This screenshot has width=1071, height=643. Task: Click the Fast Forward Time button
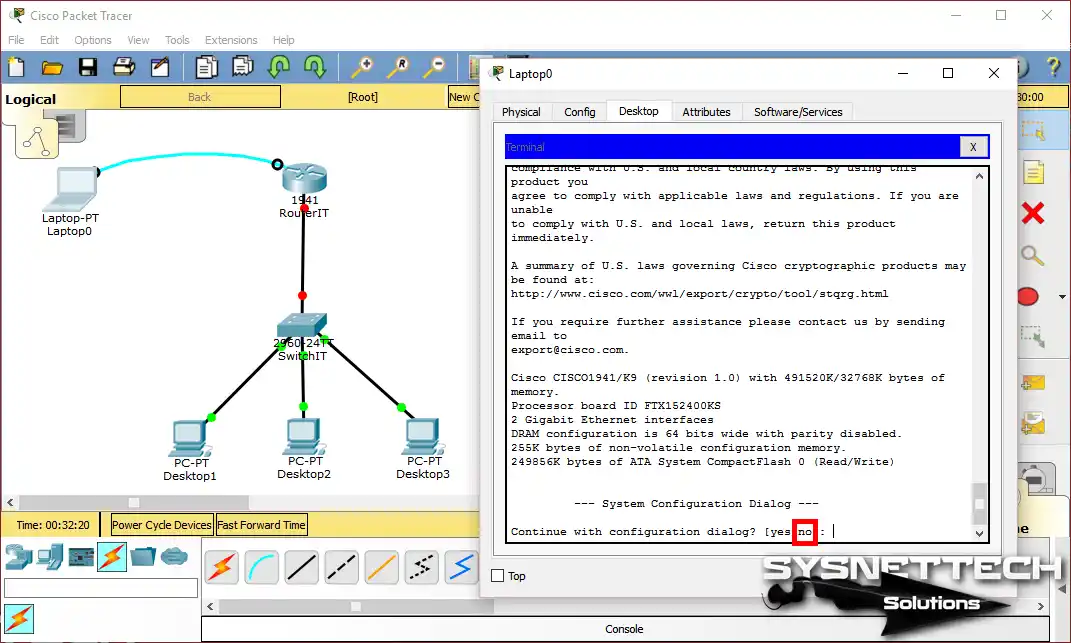261,525
